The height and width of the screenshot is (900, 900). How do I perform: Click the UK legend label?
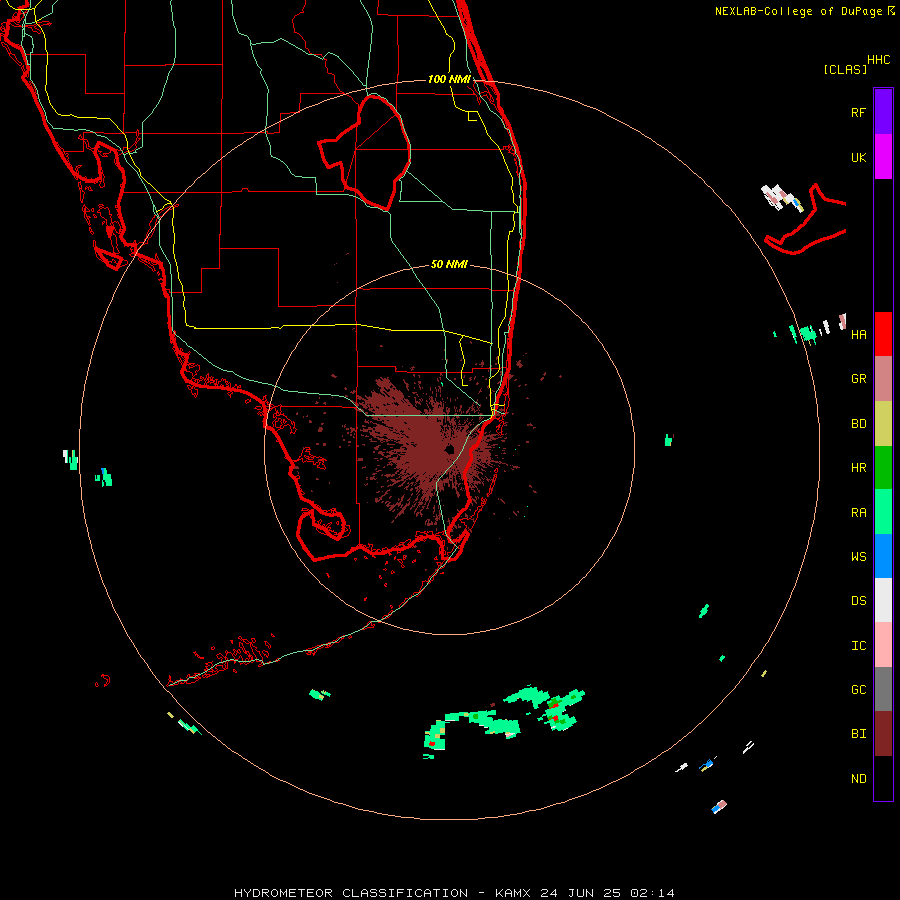coord(858,157)
